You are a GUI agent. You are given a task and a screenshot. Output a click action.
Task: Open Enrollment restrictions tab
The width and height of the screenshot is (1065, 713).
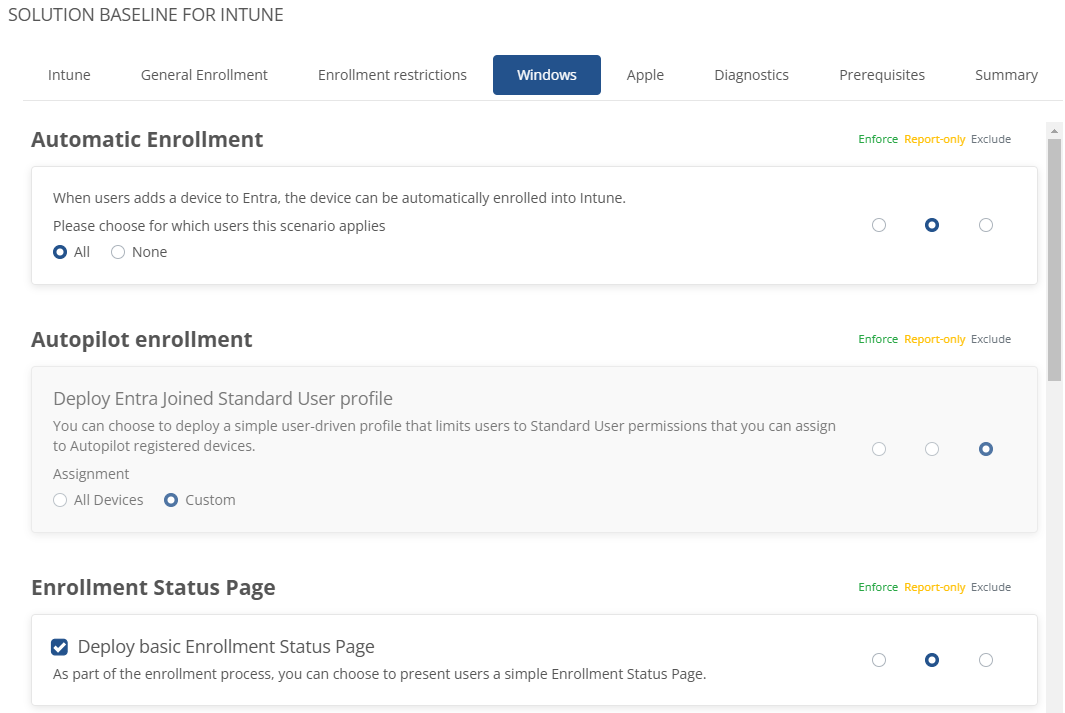392,75
